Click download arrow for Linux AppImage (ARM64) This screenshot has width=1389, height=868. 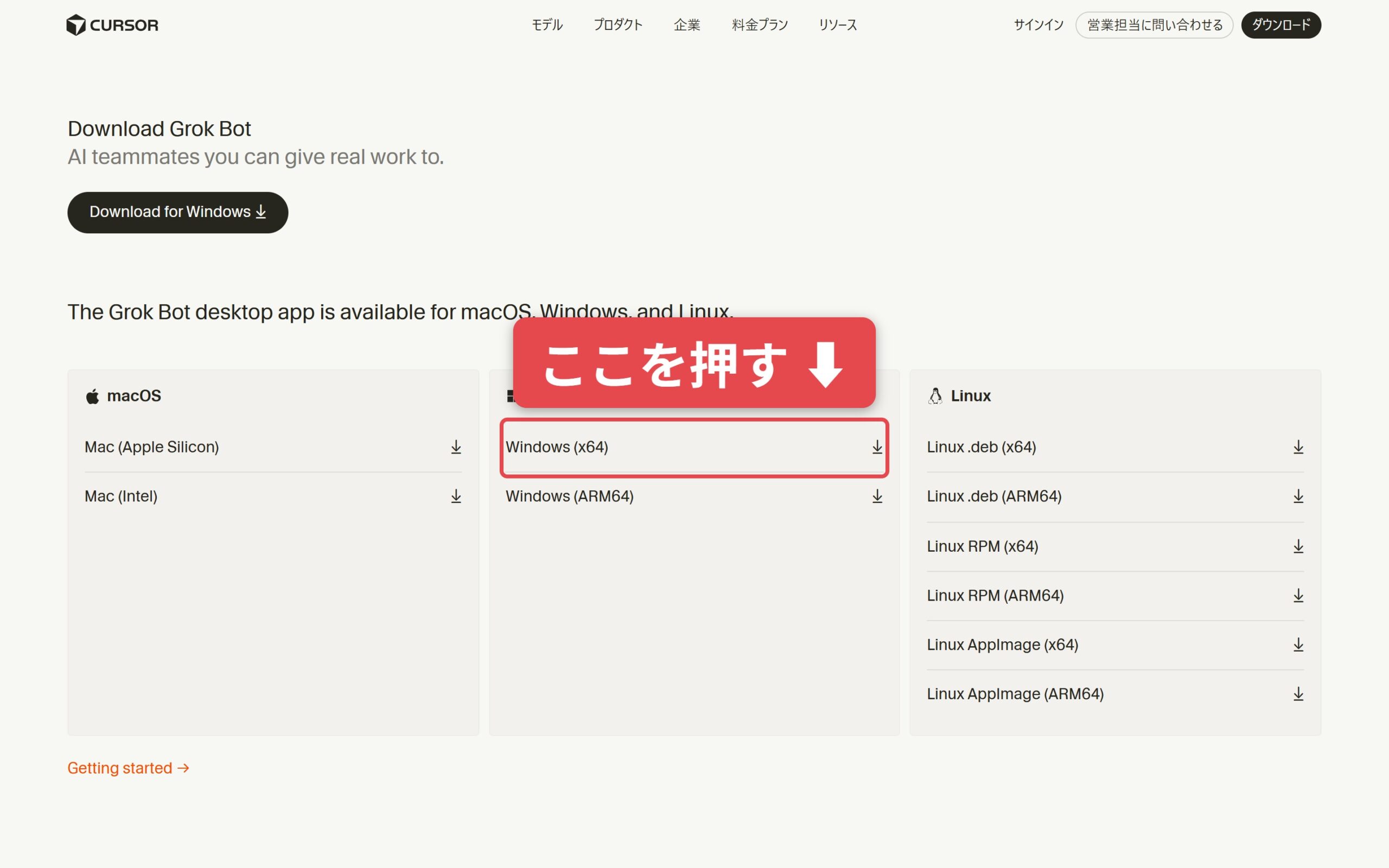coord(1298,694)
